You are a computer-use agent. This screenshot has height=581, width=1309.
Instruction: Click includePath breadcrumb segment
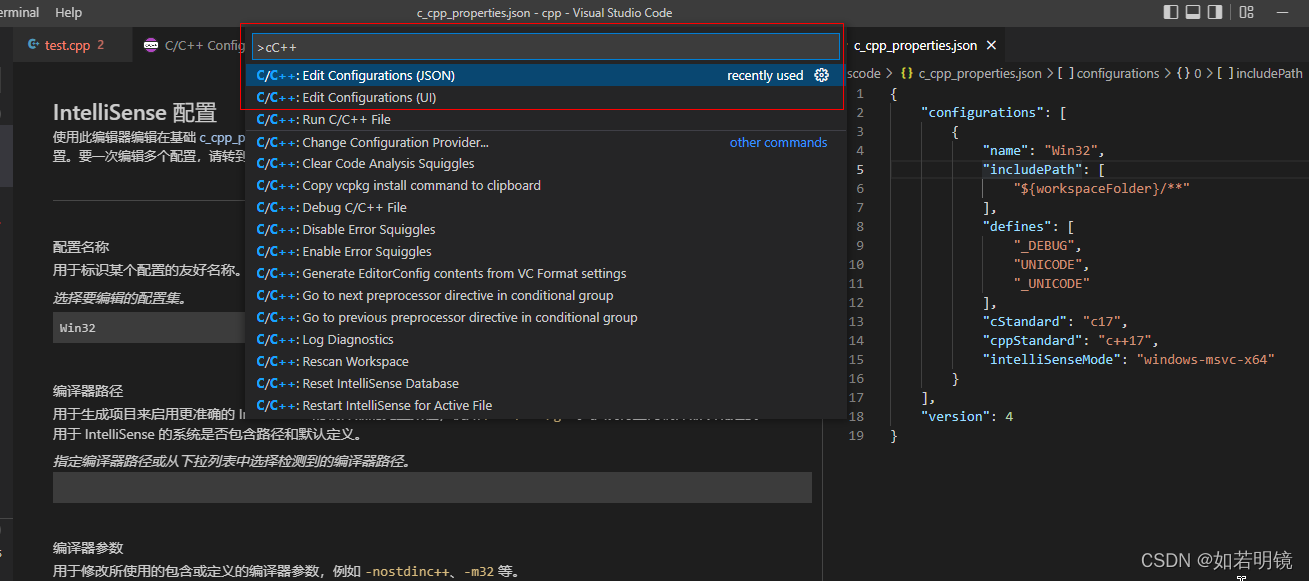1269,74
